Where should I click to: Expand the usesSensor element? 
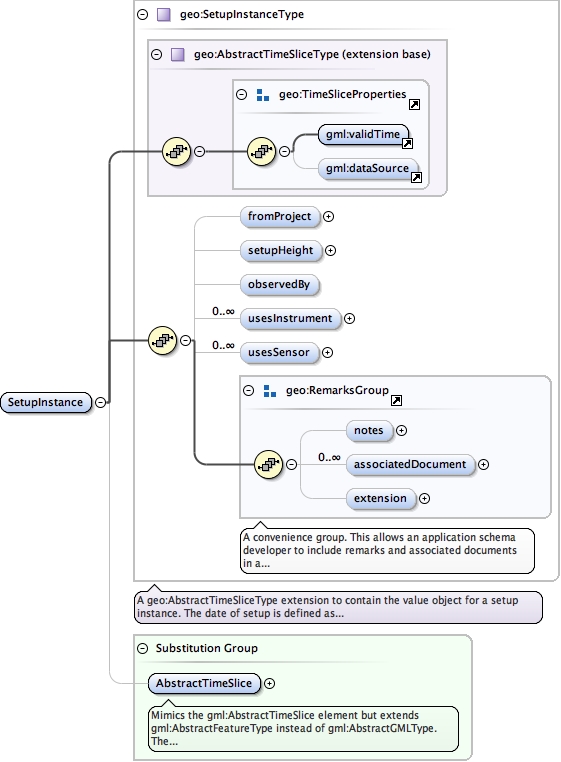click(328, 353)
